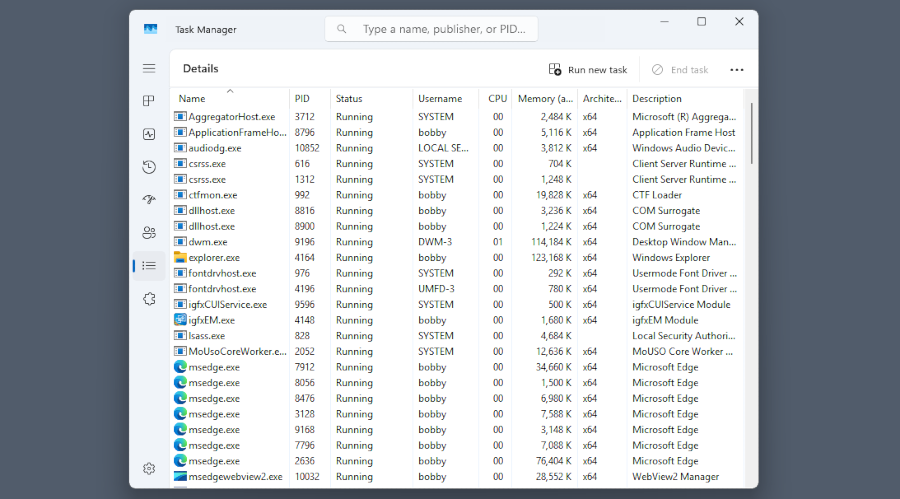Select fontdrvhost.exe with PID 976
This screenshot has width=900, height=499.
[x=456, y=273]
